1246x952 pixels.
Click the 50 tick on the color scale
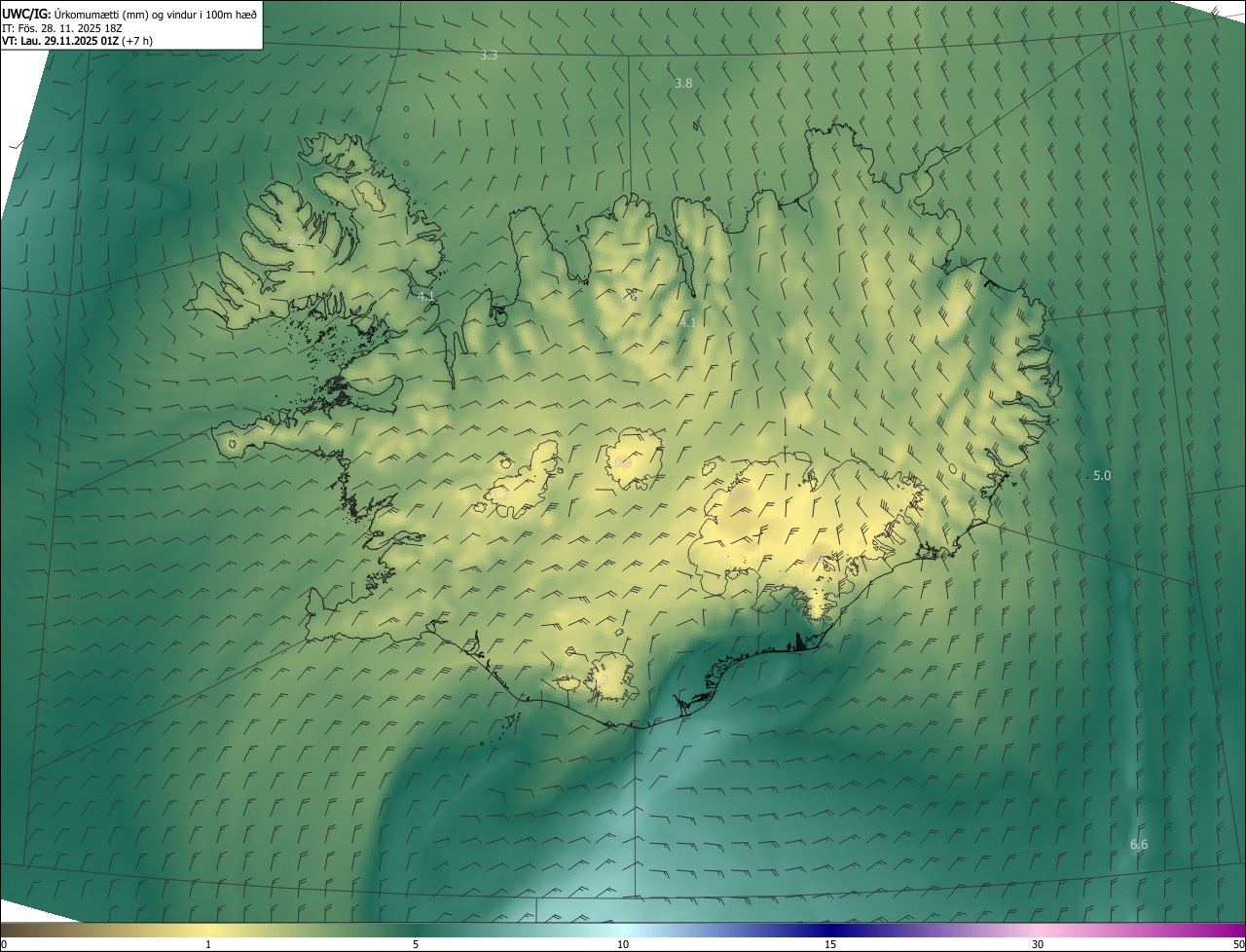point(1238,945)
